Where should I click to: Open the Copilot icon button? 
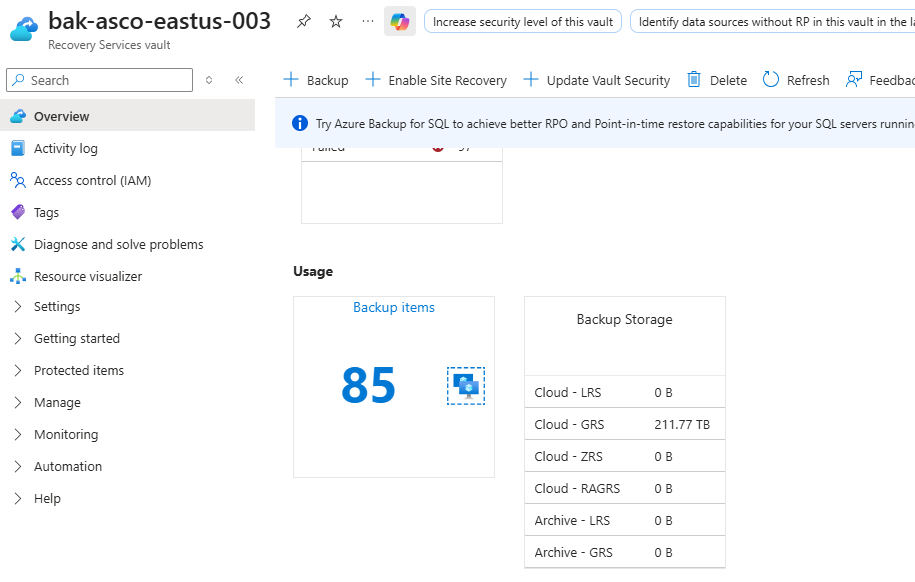(400, 22)
